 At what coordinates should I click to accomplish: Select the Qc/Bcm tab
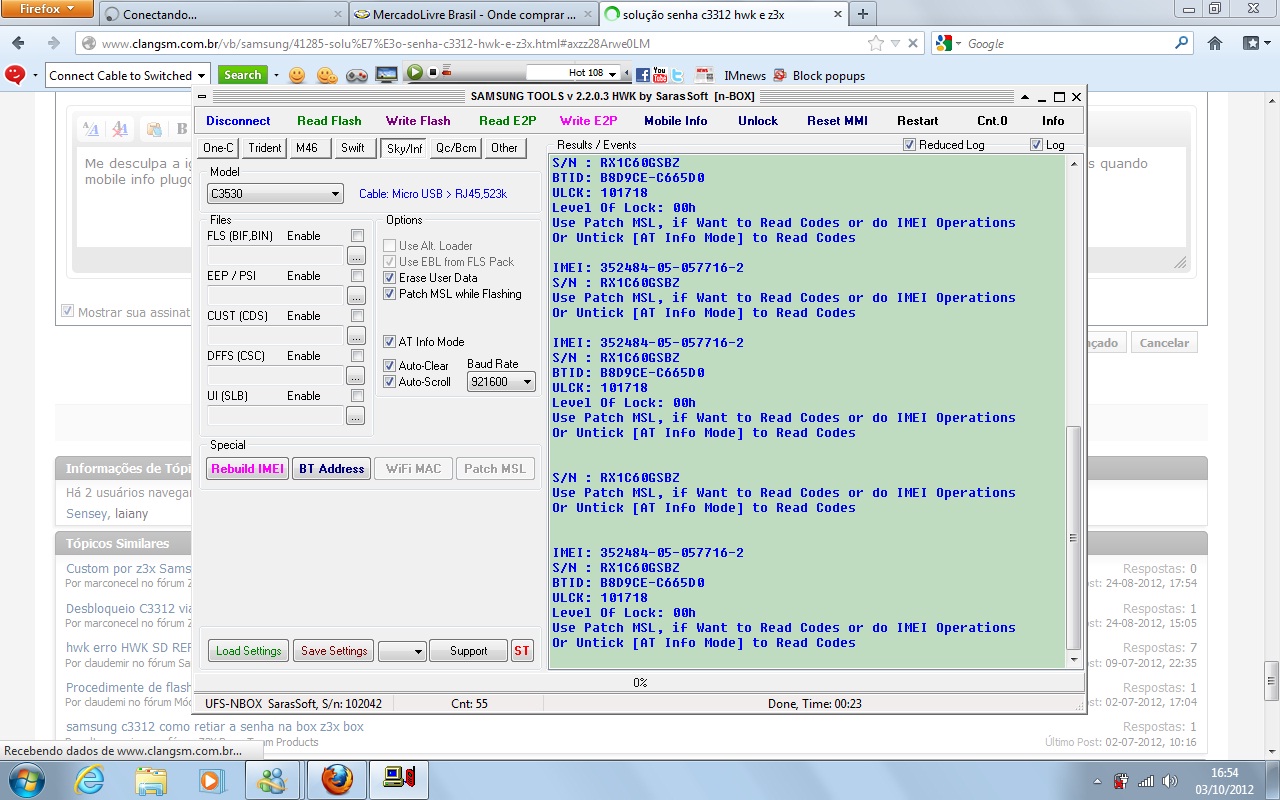pyautogui.click(x=456, y=148)
